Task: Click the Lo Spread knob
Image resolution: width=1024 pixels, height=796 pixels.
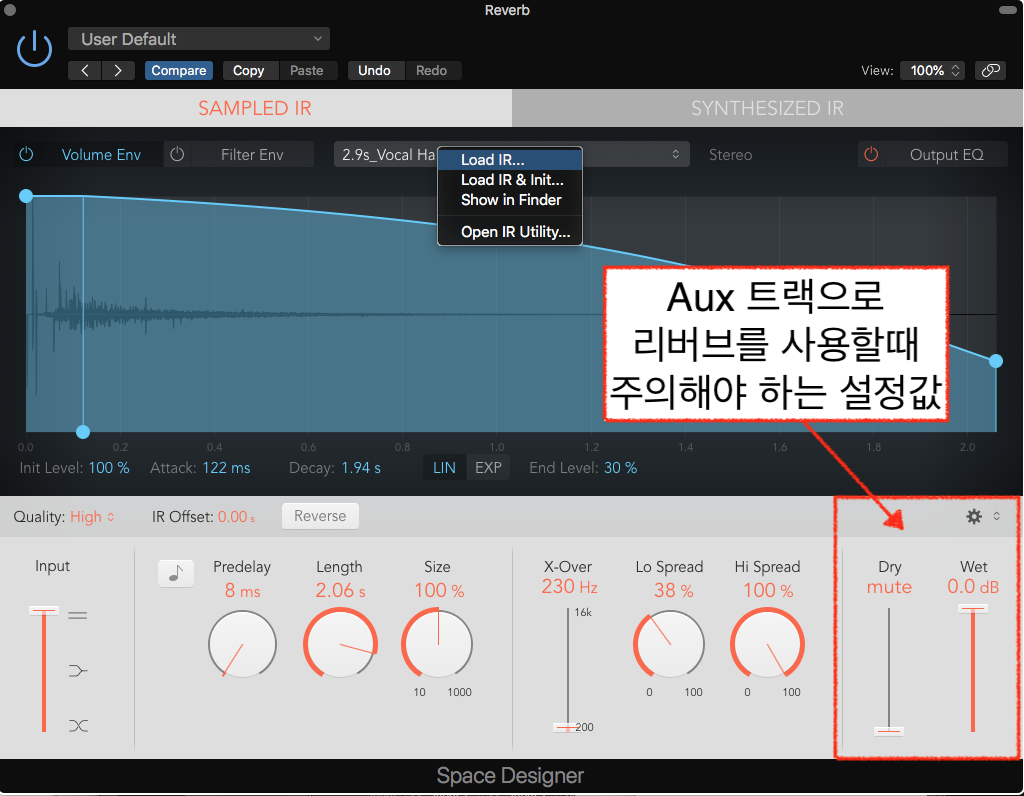Action: (669, 645)
